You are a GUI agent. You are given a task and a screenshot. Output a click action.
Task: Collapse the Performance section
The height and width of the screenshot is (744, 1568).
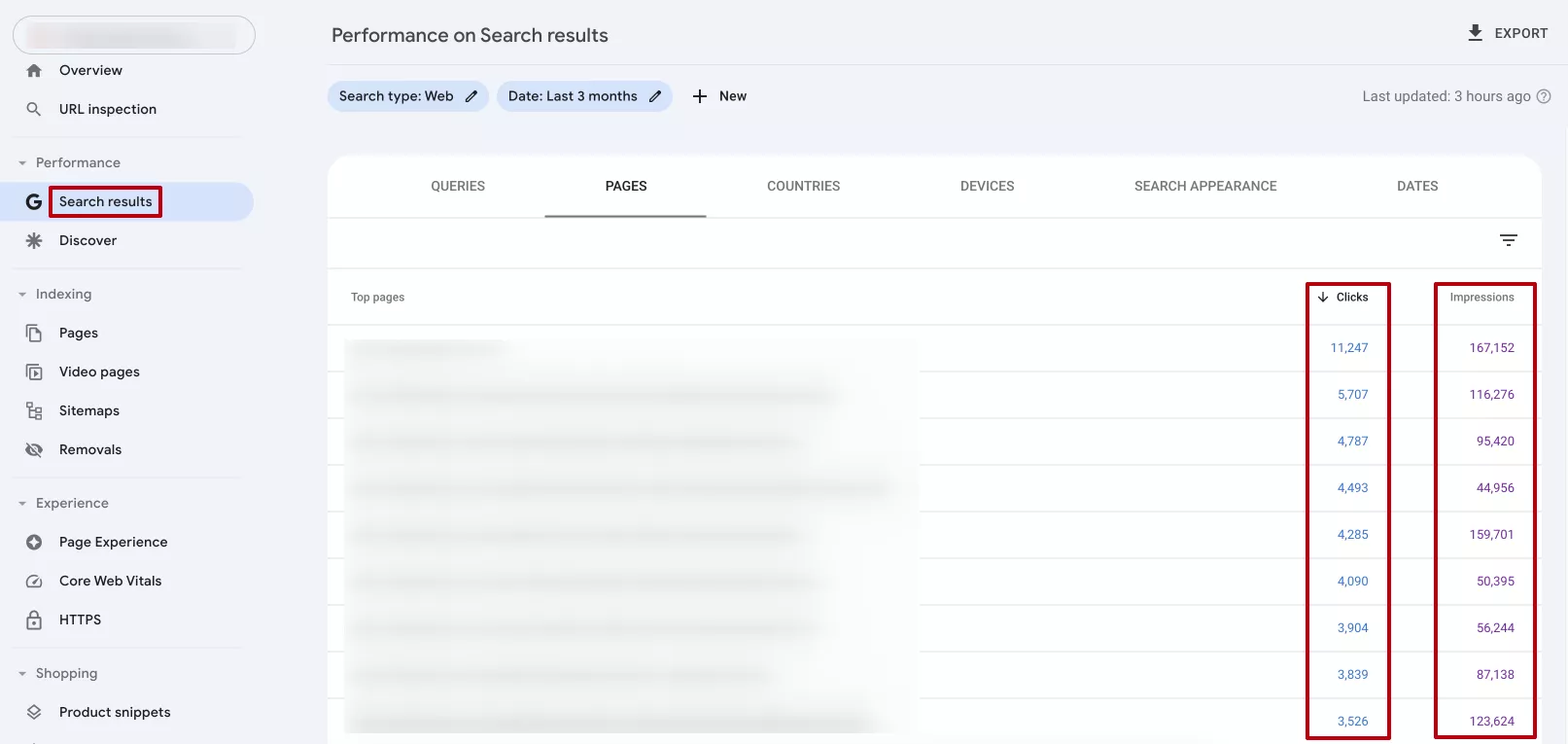(22, 163)
